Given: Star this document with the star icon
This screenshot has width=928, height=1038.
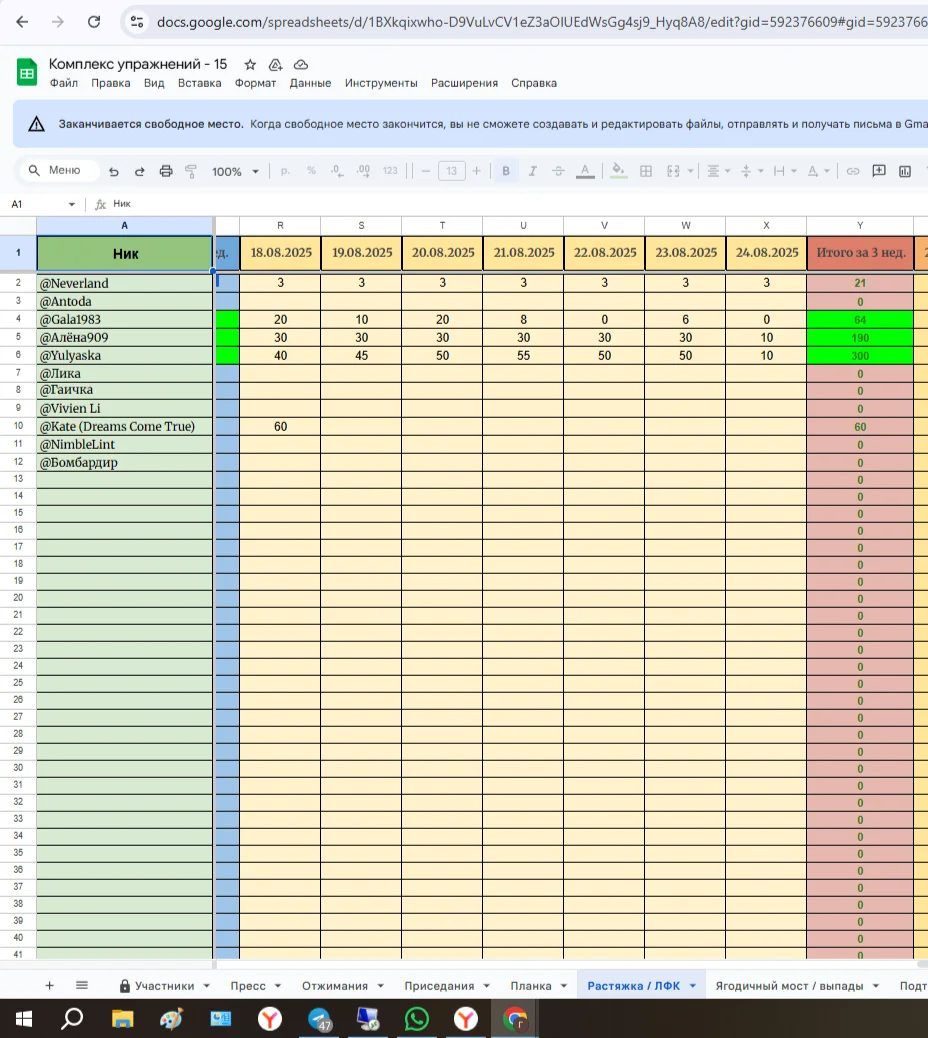Looking at the screenshot, I should (x=250, y=64).
